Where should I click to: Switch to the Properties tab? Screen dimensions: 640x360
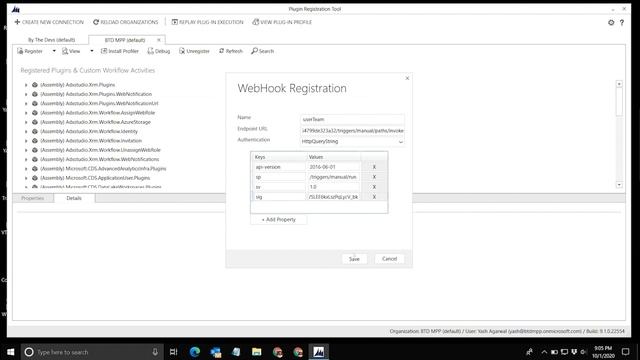33,198
